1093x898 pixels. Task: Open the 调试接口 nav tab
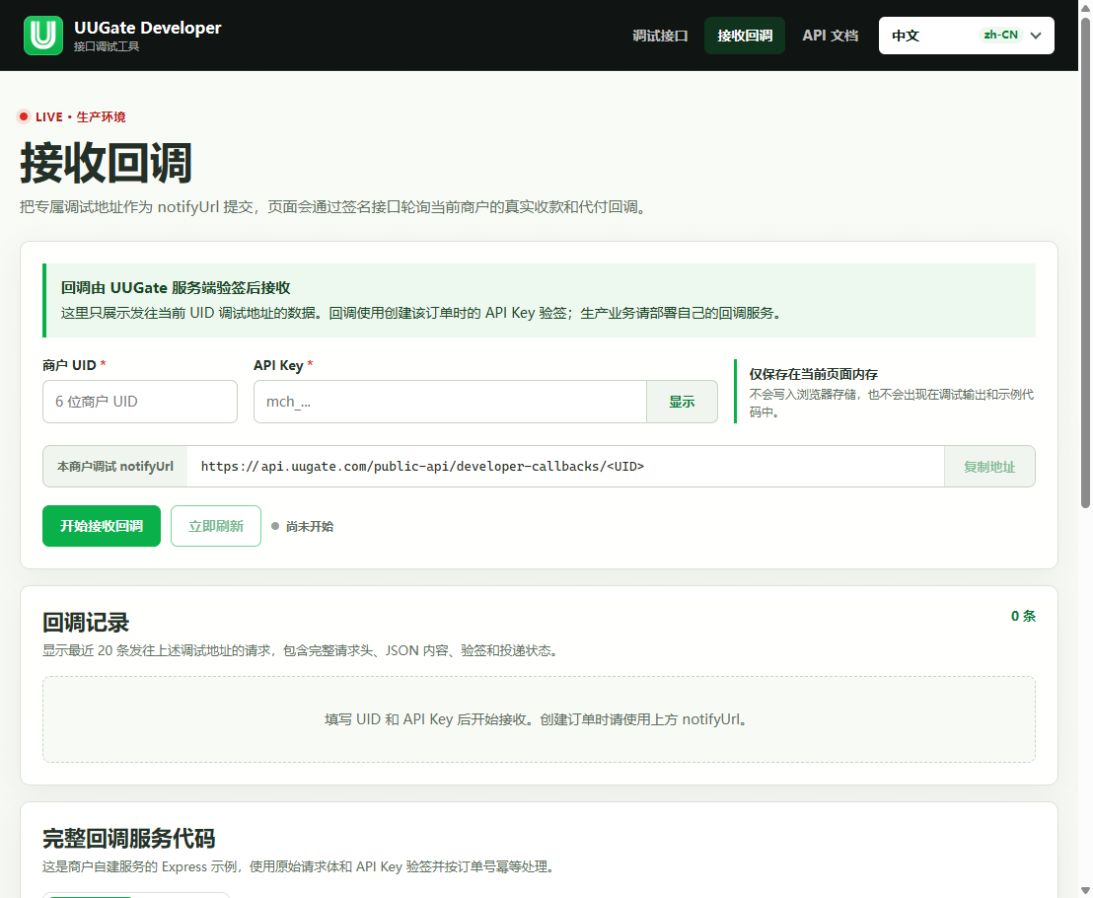[659, 36]
